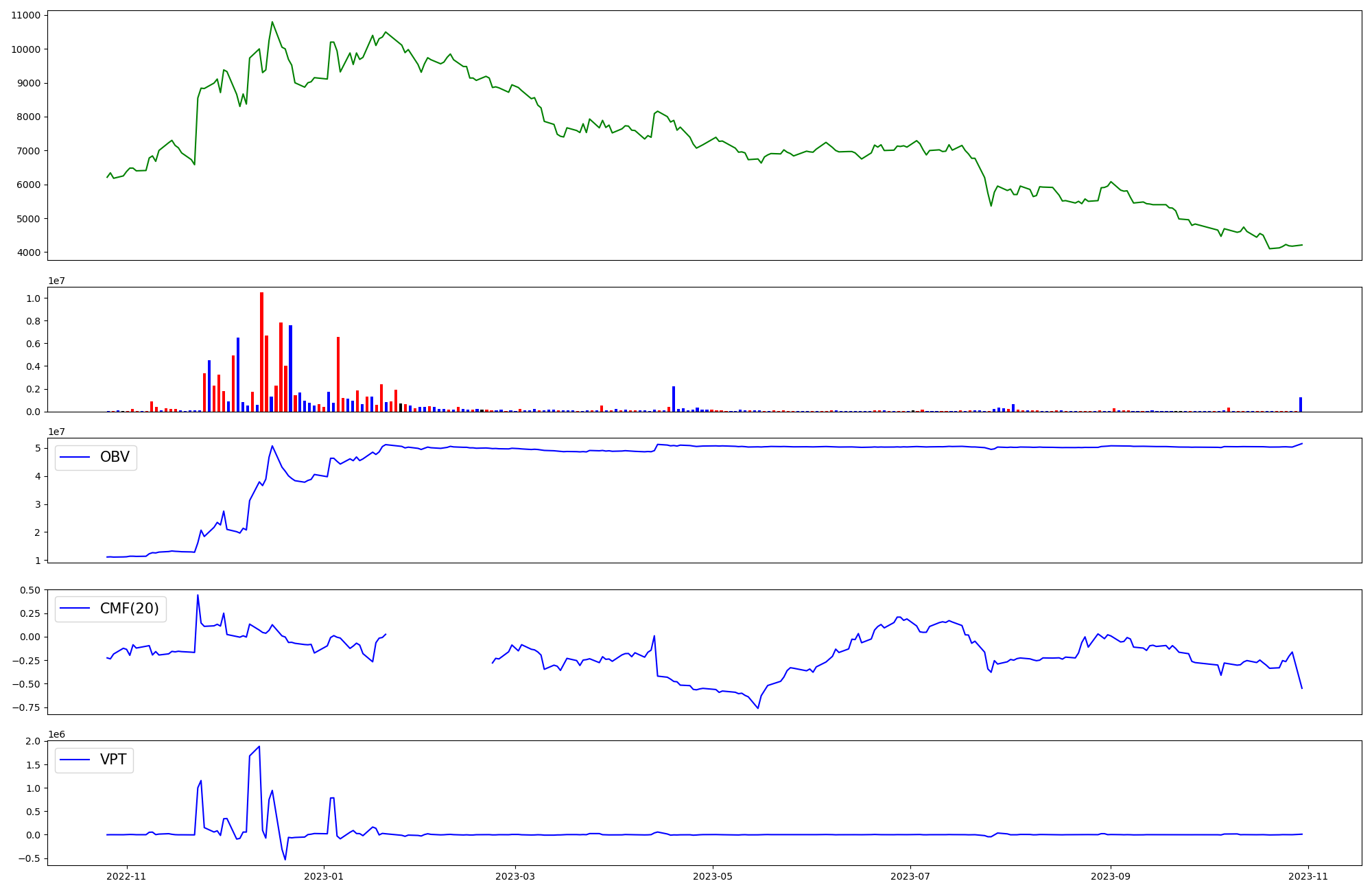Click the 1e6 exponent above VPT chart

(56, 734)
